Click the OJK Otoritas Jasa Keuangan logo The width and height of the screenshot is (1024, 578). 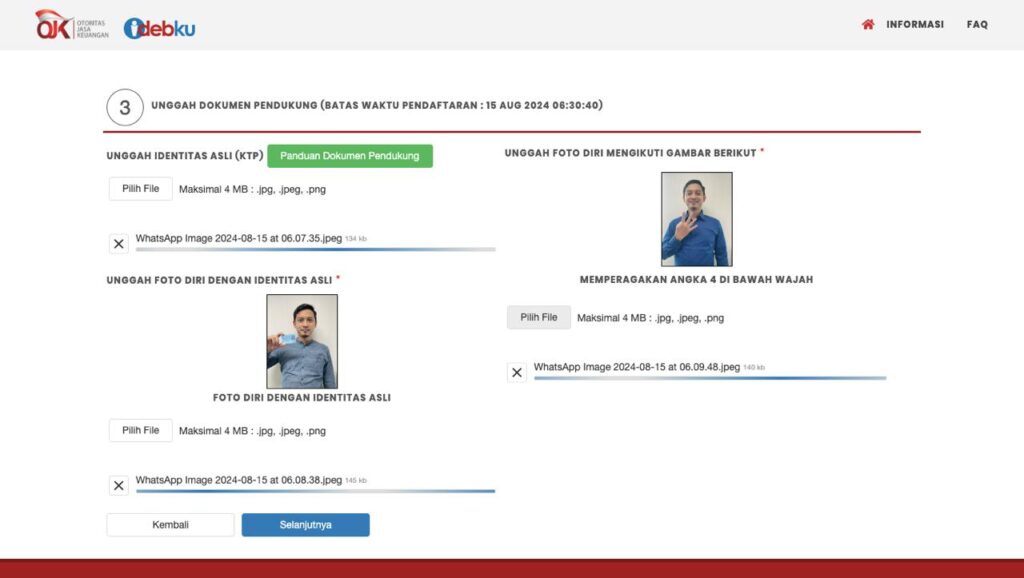click(x=72, y=25)
